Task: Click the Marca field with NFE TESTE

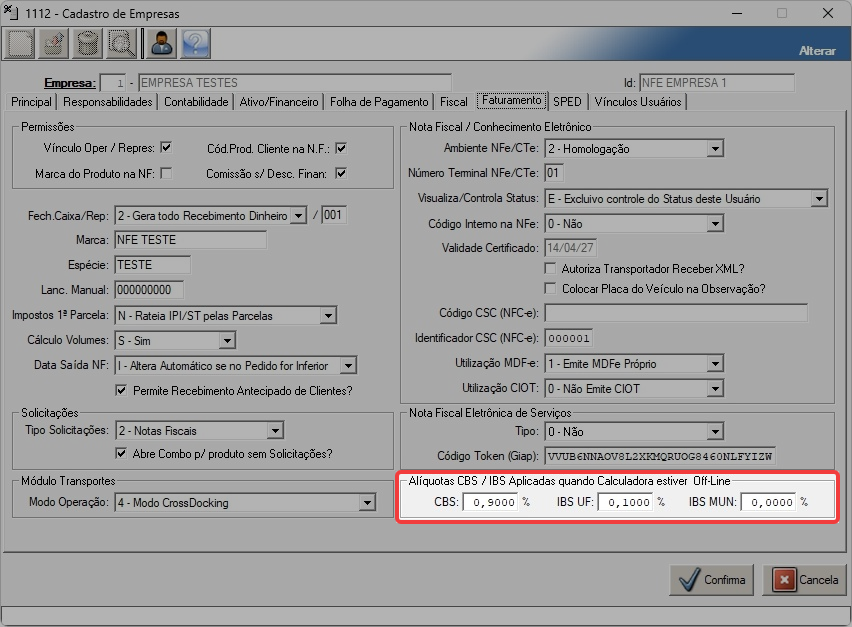Action: (x=190, y=240)
